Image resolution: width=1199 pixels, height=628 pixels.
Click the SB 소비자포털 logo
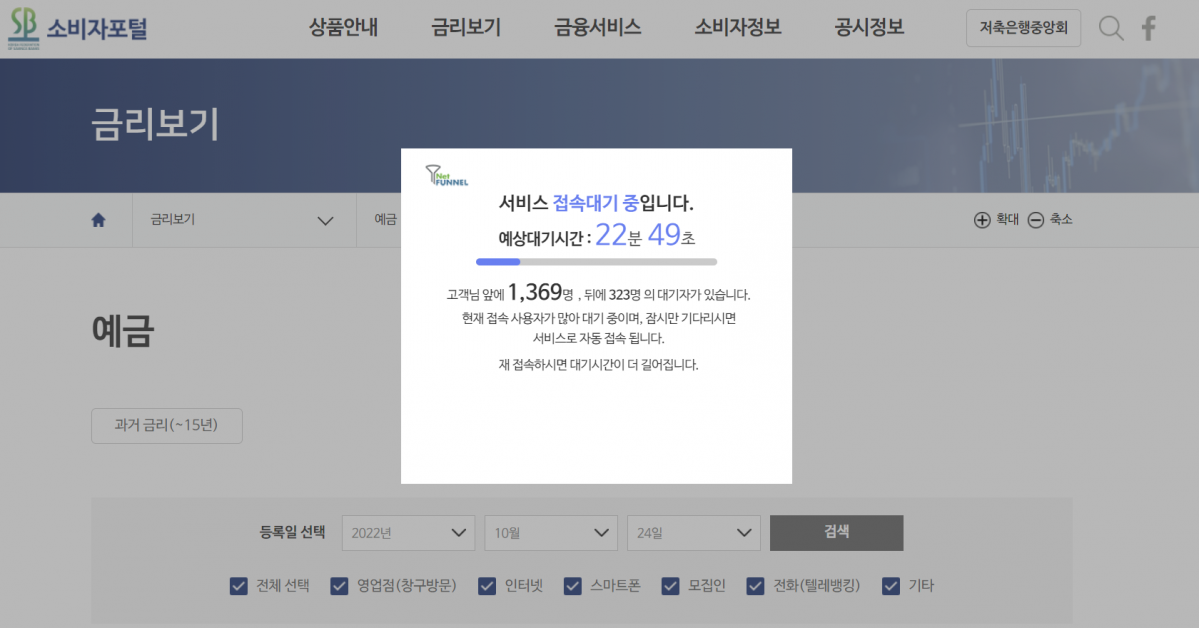(x=78, y=28)
